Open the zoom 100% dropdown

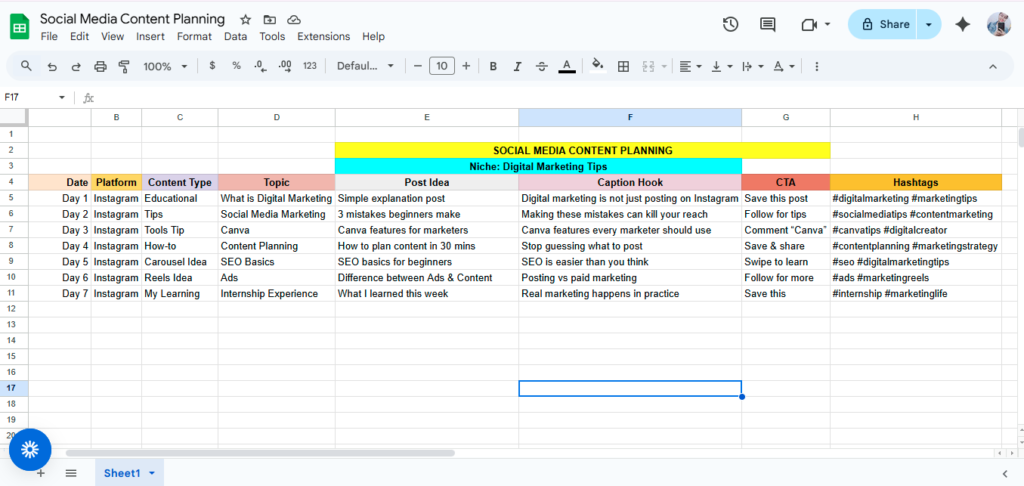coord(164,66)
